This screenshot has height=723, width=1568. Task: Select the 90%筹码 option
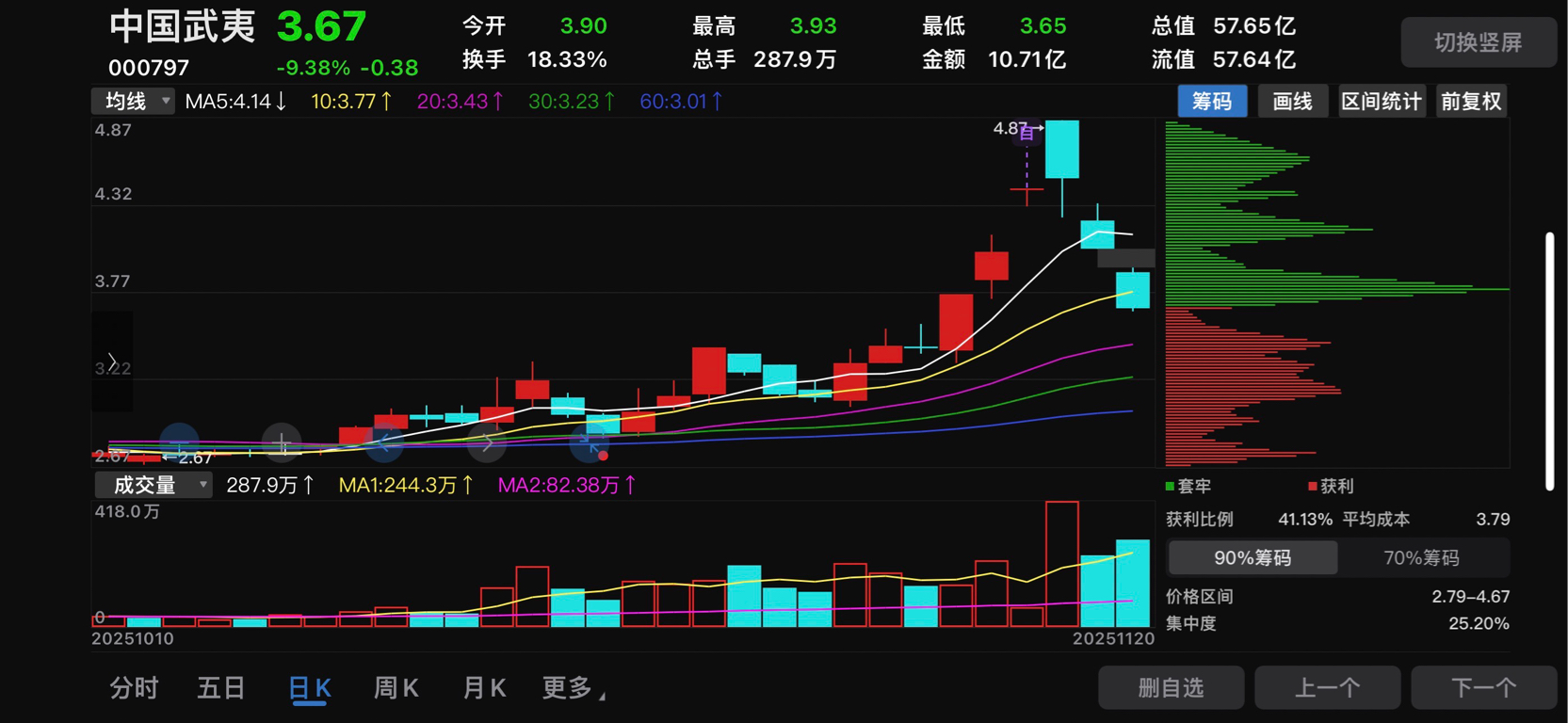pyautogui.click(x=1253, y=557)
